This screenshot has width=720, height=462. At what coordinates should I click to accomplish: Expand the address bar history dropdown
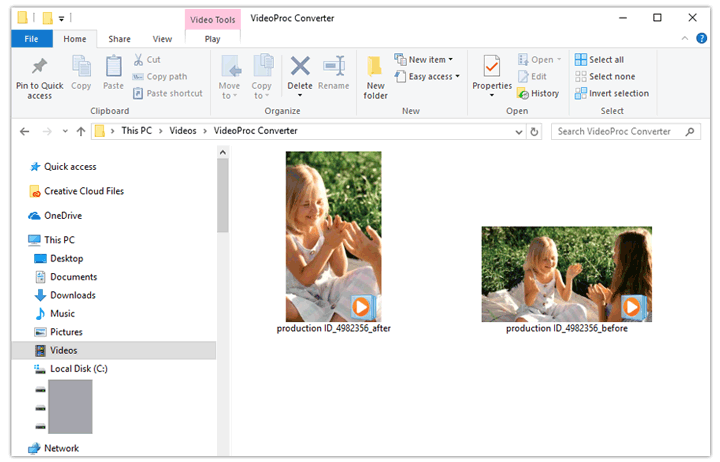[519, 132]
